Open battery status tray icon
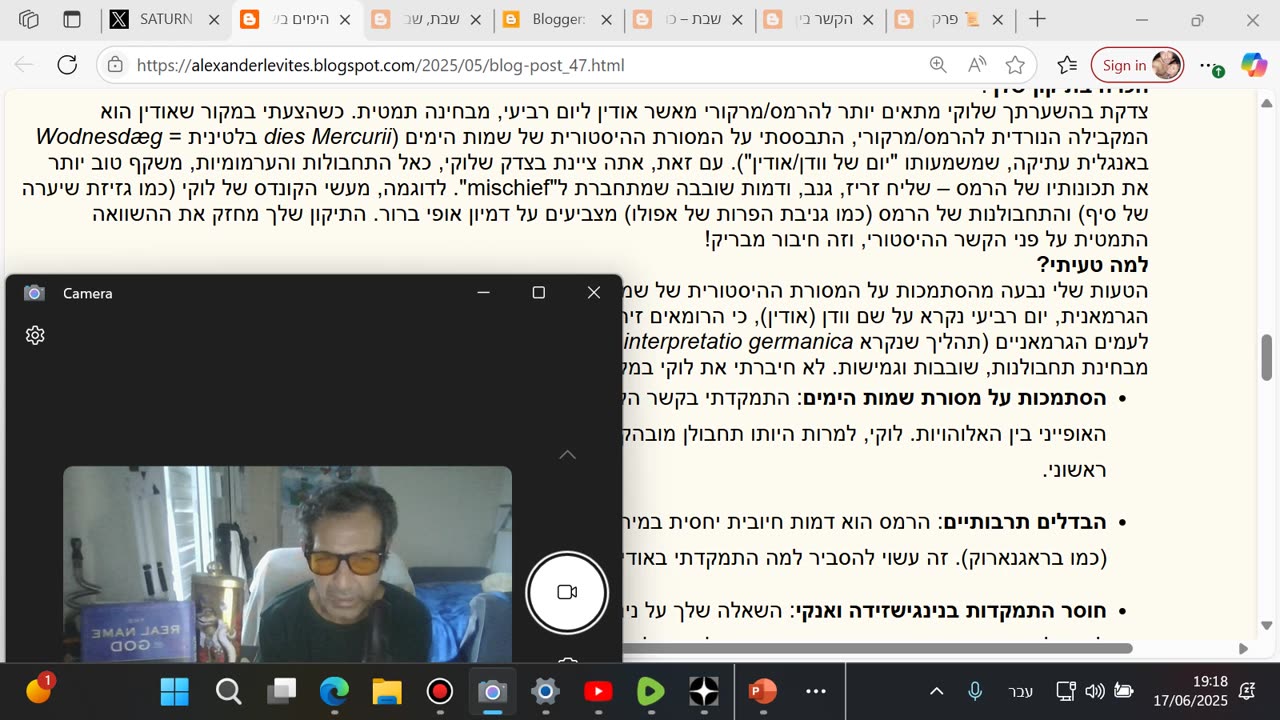Screen dimensions: 1280x720 (x=1123, y=691)
